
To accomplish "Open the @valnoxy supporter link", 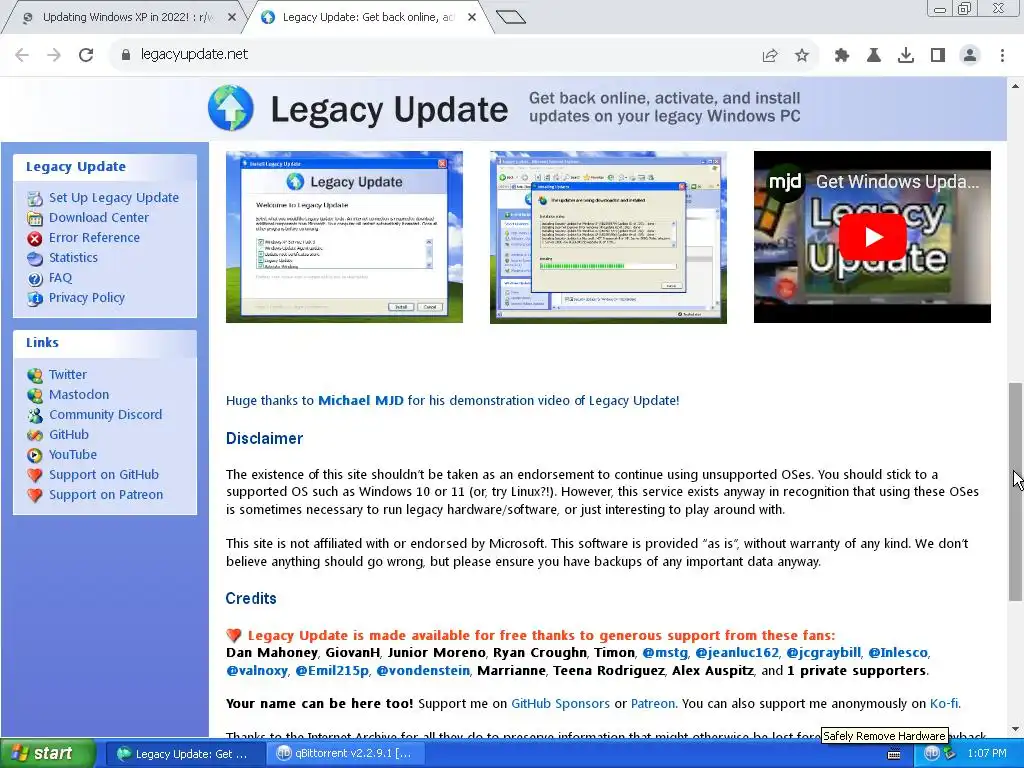I will pos(257,671).
